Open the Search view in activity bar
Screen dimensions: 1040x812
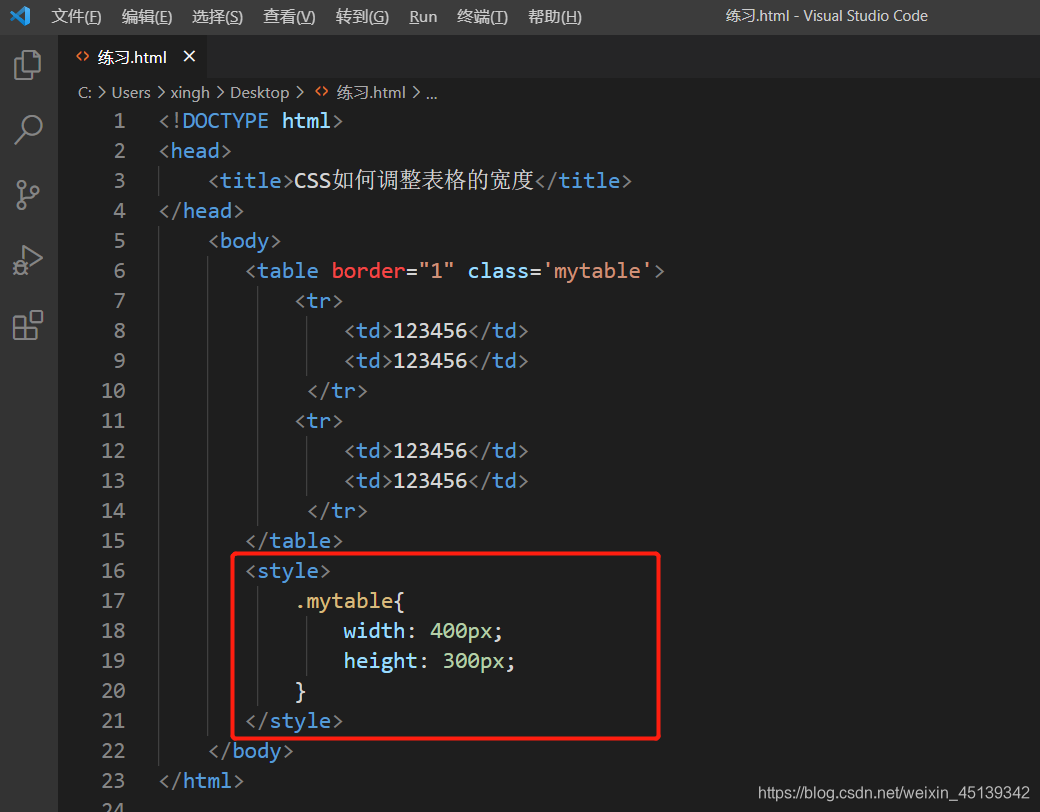tap(28, 129)
